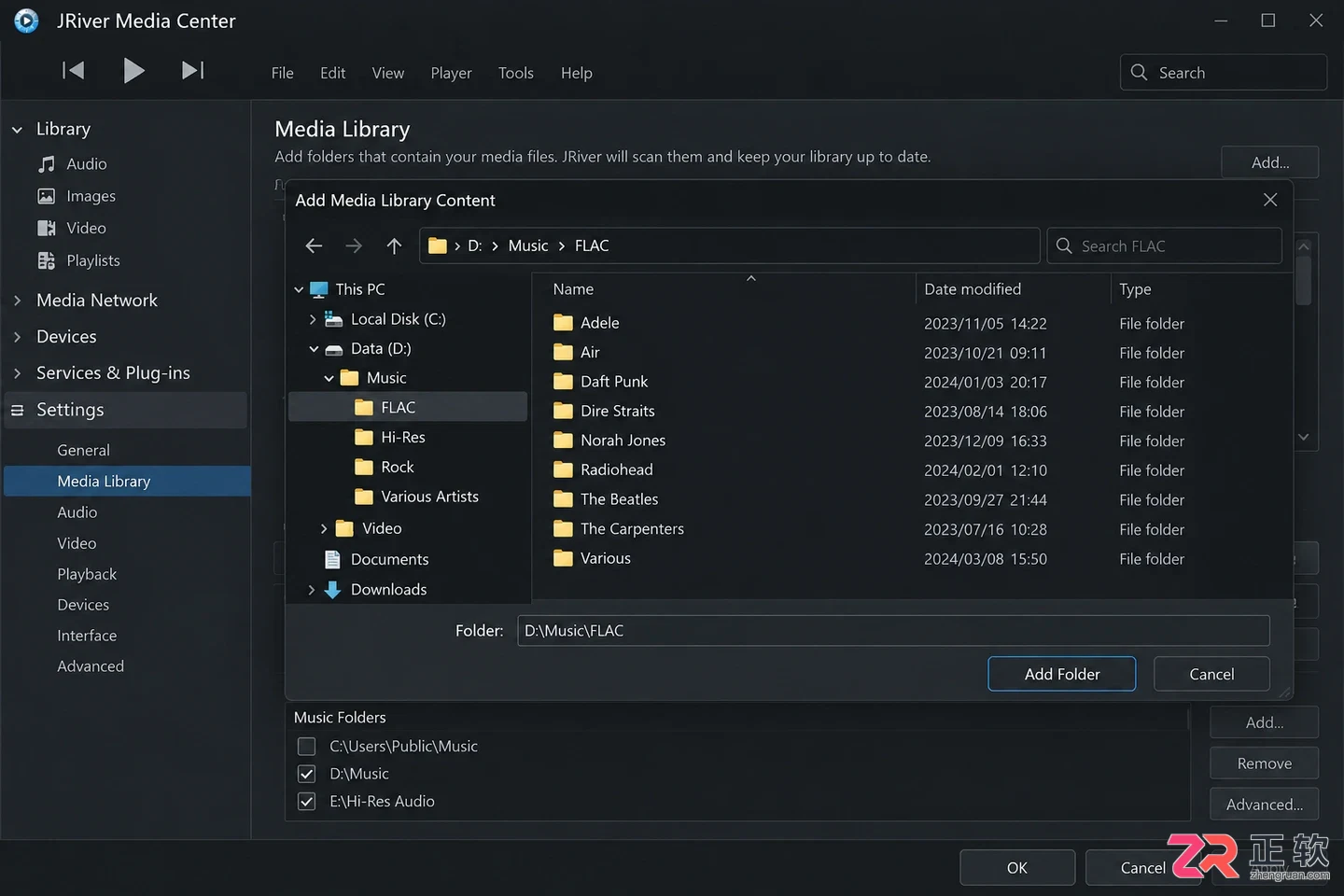Confirm with the Add Folder button

[x=1062, y=674]
